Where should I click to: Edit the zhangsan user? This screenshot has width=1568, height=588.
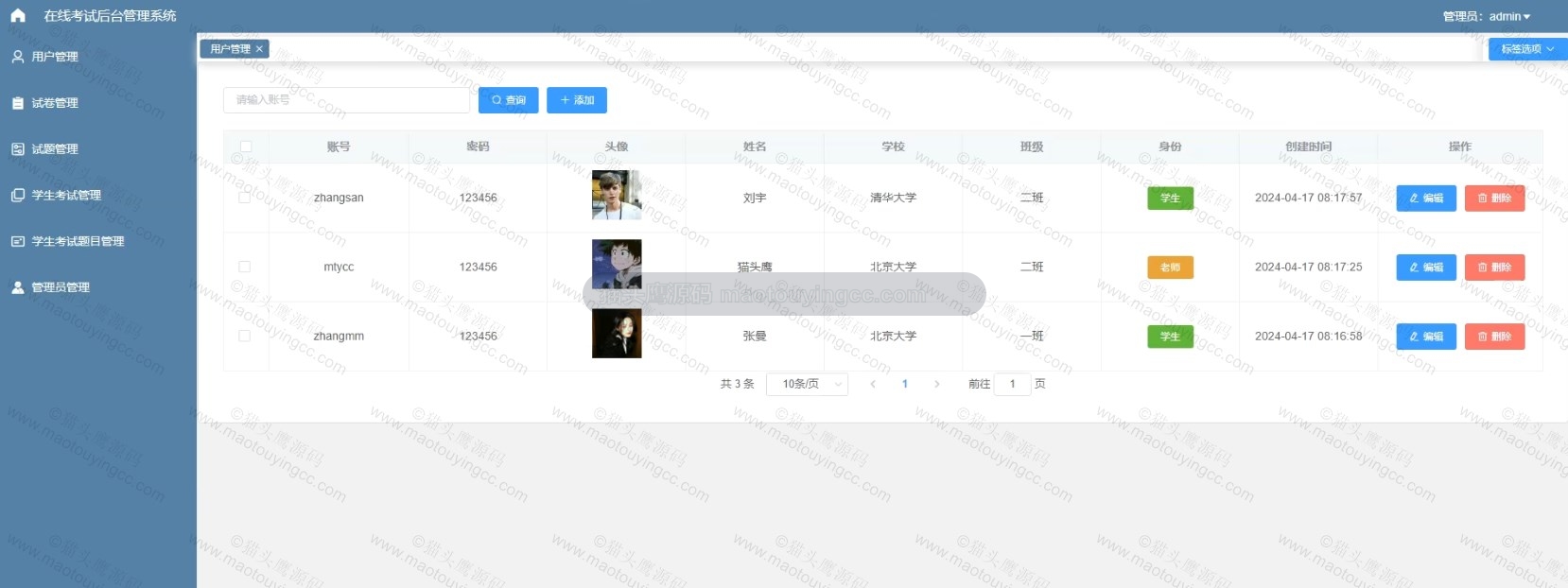pos(1426,199)
